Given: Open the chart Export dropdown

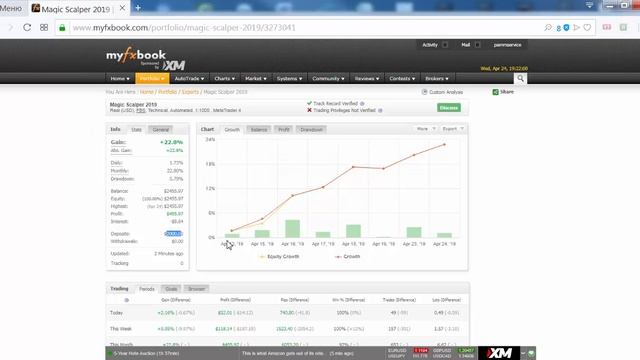Looking at the screenshot, I should coord(453,129).
